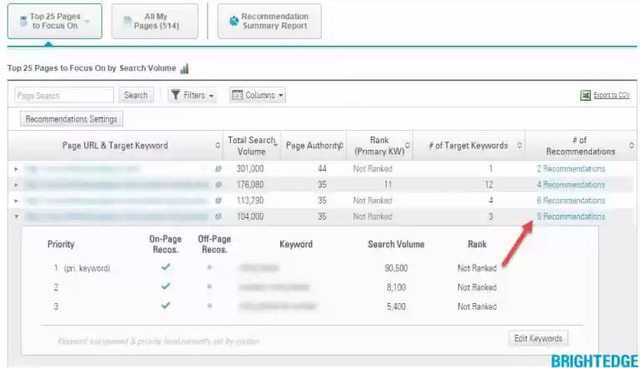Open the 5 Recommendations link
The width and height of the screenshot is (640, 368).
[x=571, y=217]
